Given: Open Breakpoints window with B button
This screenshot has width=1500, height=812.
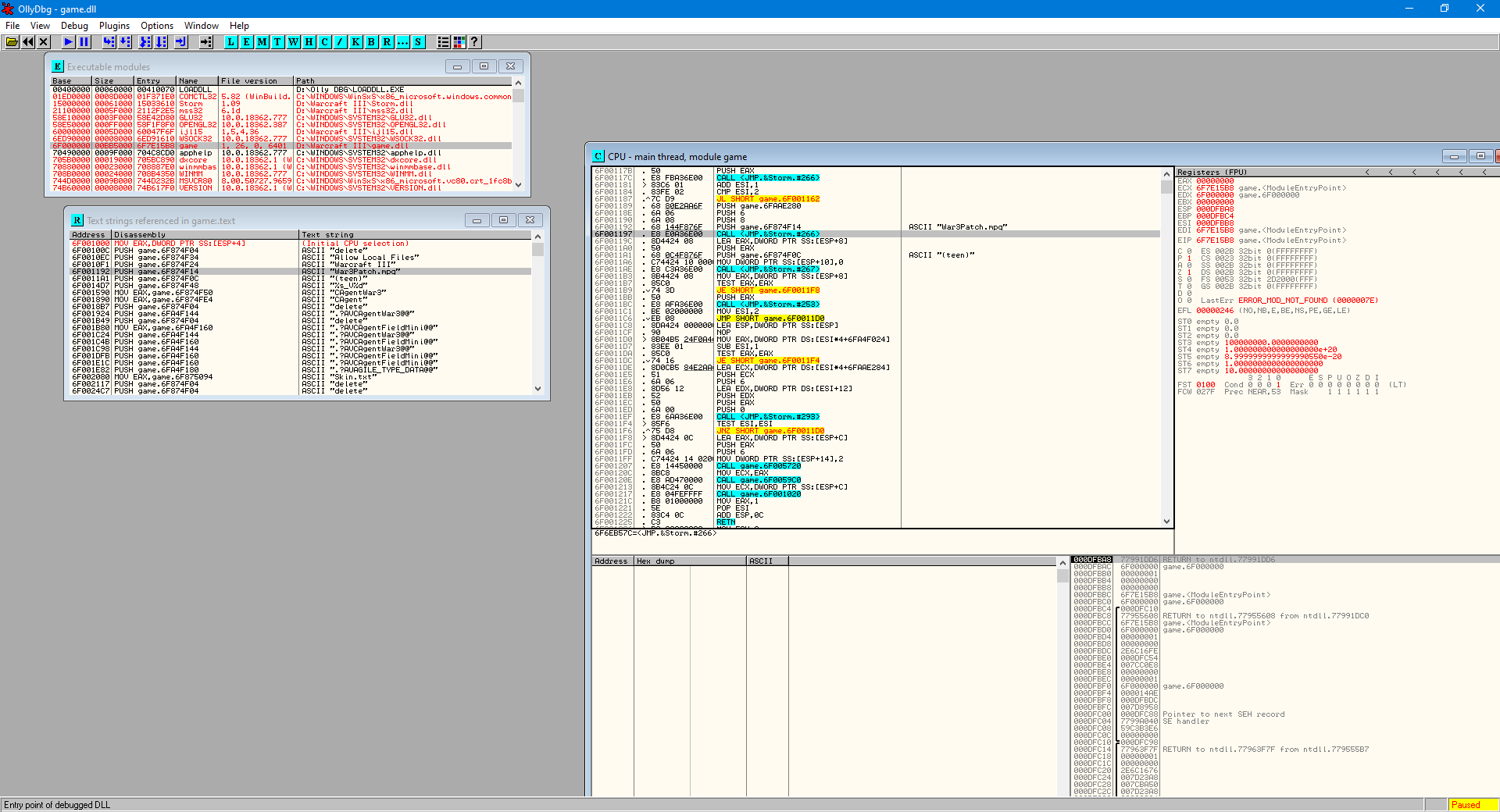Looking at the screenshot, I should tap(372, 42).
